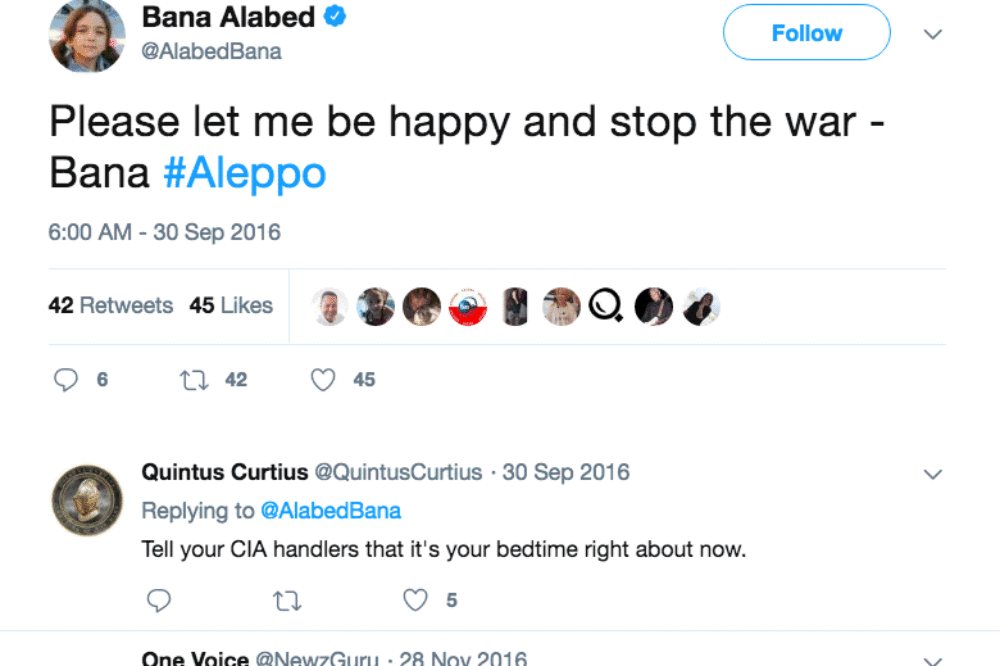This screenshot has height=666, width=1000.
Task: Expand the main tweet's options chevron
Action: (932, 34)
